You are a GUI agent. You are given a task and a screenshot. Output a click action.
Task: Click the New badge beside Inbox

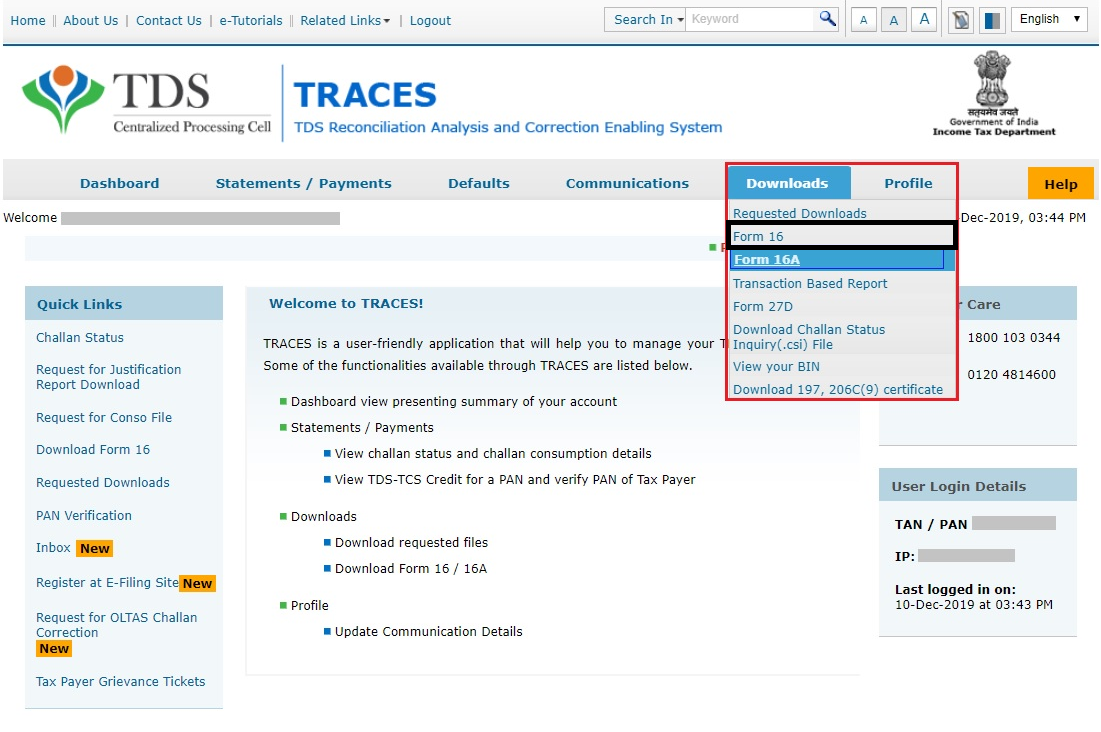[x=94, y=548]
